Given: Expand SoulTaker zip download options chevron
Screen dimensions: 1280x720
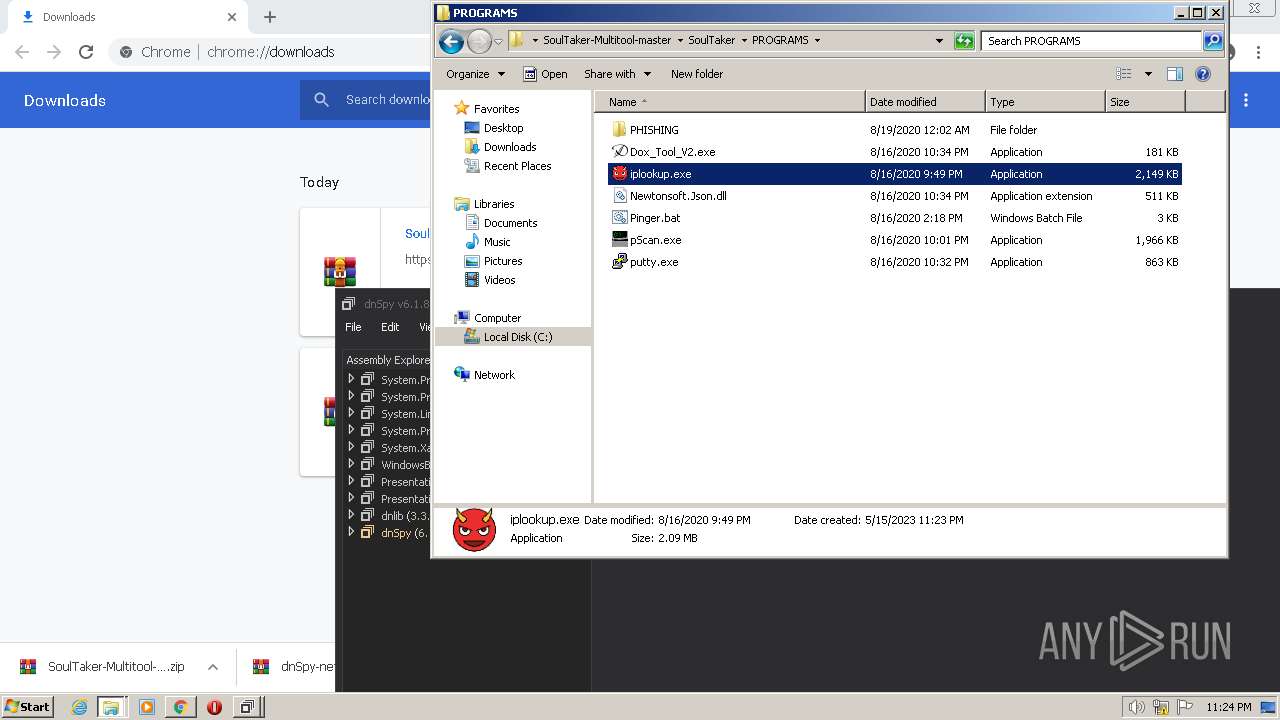Looking at the screenshot, I should [x=213, y=667].
